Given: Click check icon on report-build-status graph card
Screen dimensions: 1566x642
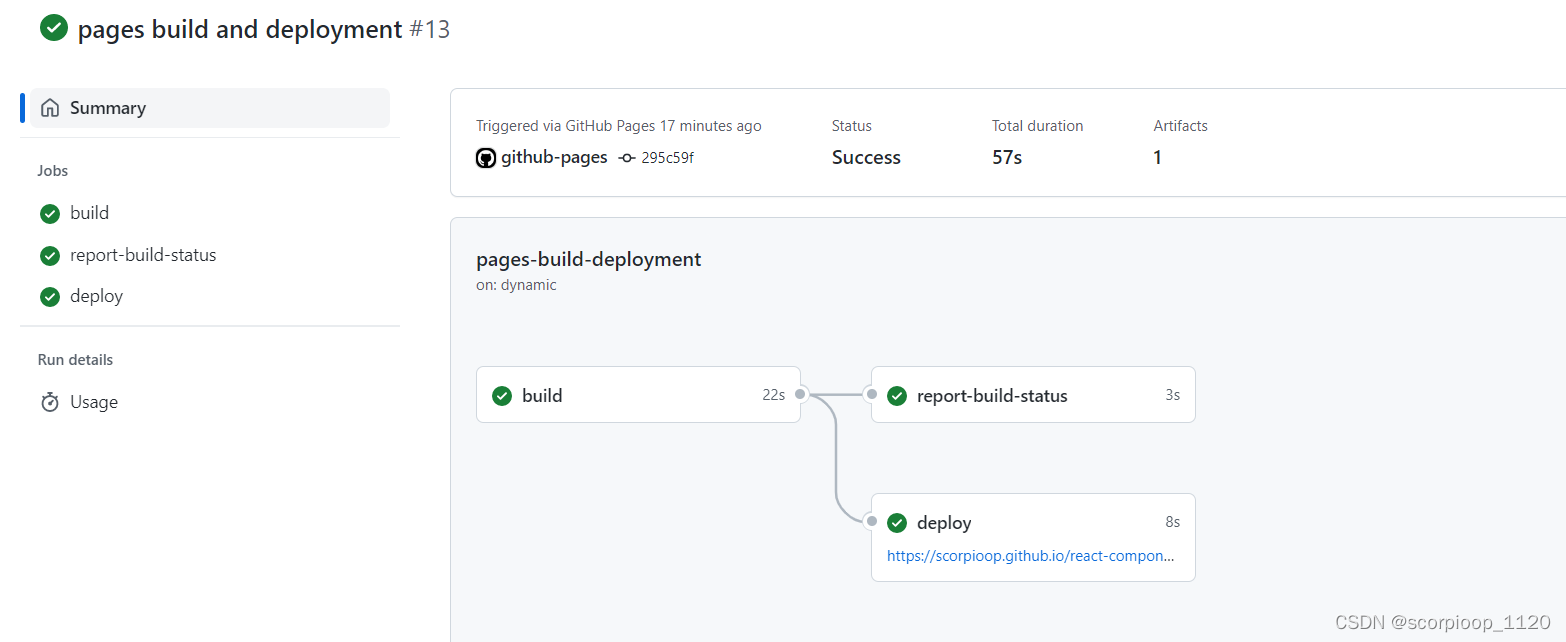Looking at the screenshot, I should (x=897, y=396).
